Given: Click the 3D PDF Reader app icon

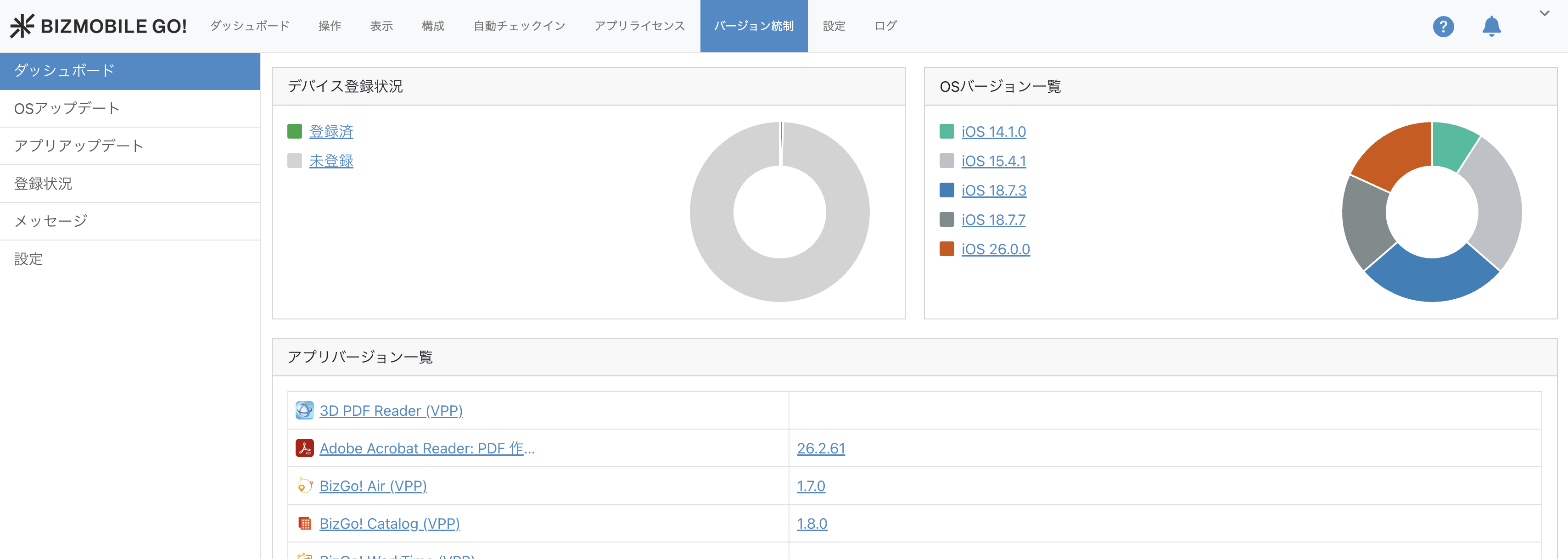Looking at the screenshot, I should tap(304, 410).
